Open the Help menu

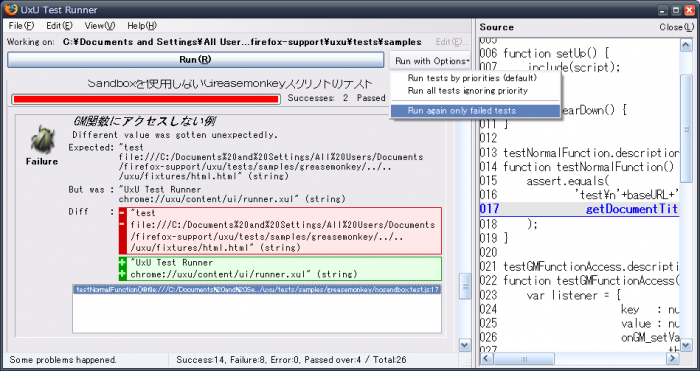142,26
